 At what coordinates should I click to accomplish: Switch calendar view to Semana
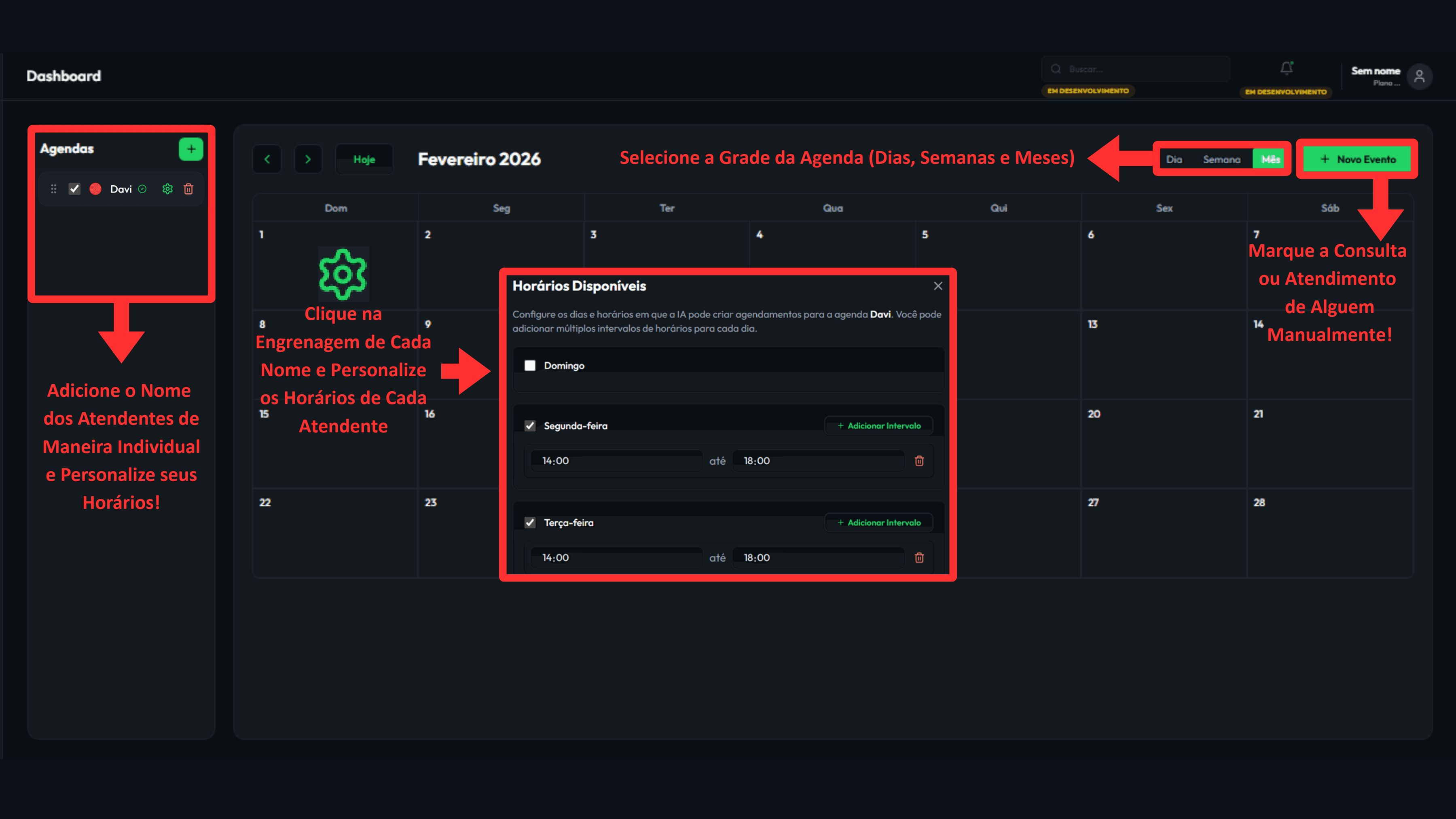coord(1222,159)
